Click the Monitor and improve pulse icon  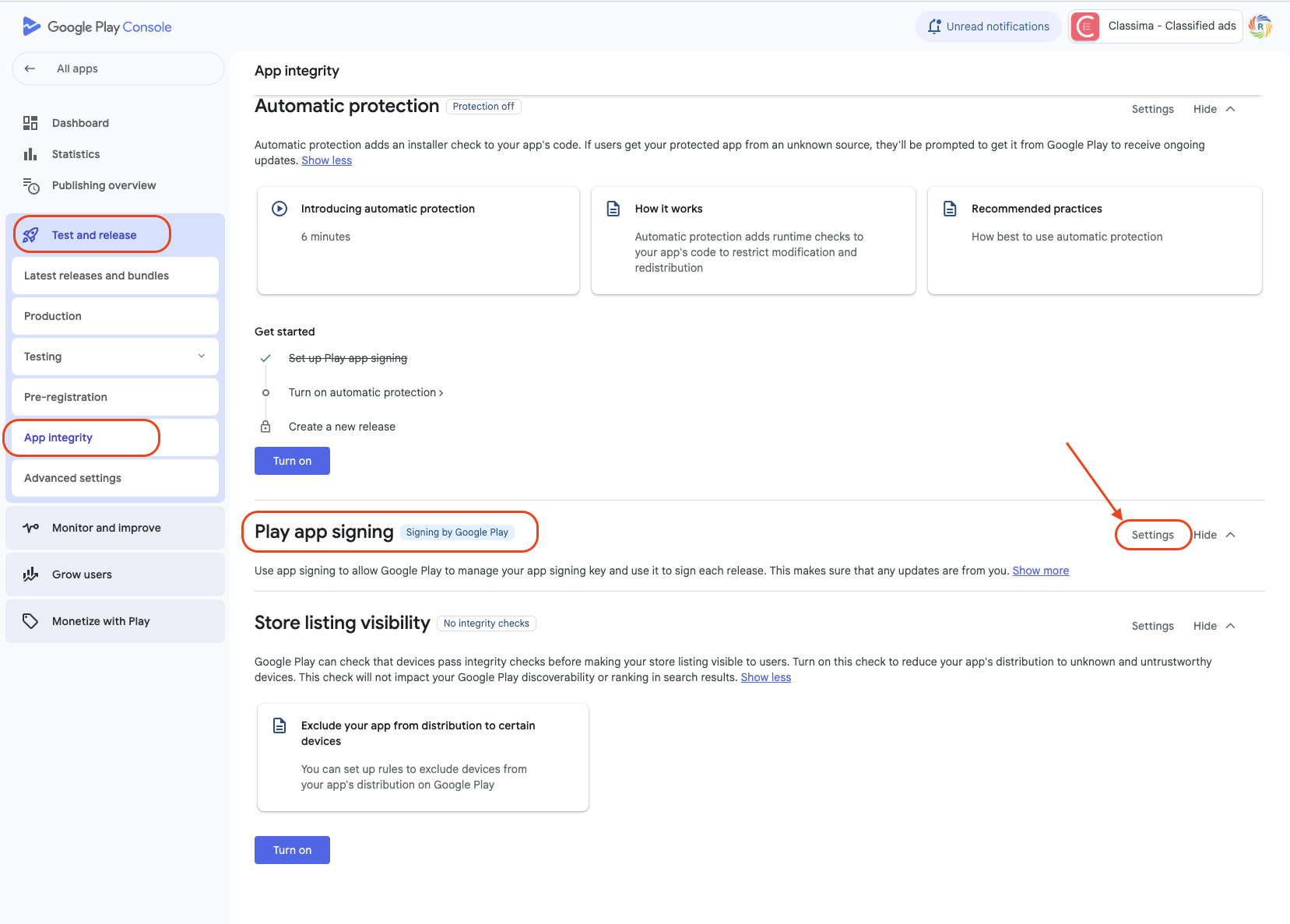pos(30,528)
